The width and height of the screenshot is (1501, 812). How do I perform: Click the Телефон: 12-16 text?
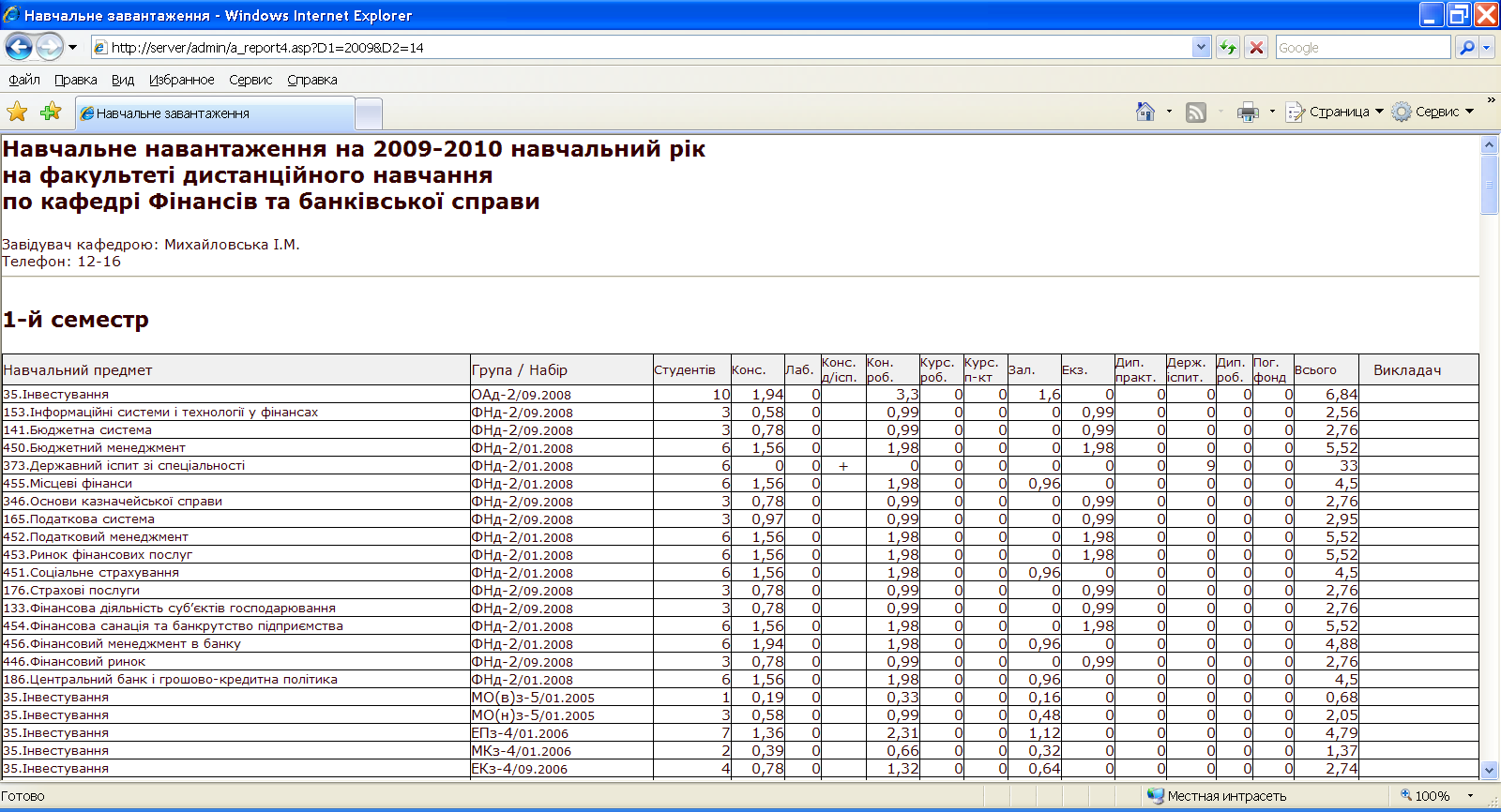click(x=61, y=261)
